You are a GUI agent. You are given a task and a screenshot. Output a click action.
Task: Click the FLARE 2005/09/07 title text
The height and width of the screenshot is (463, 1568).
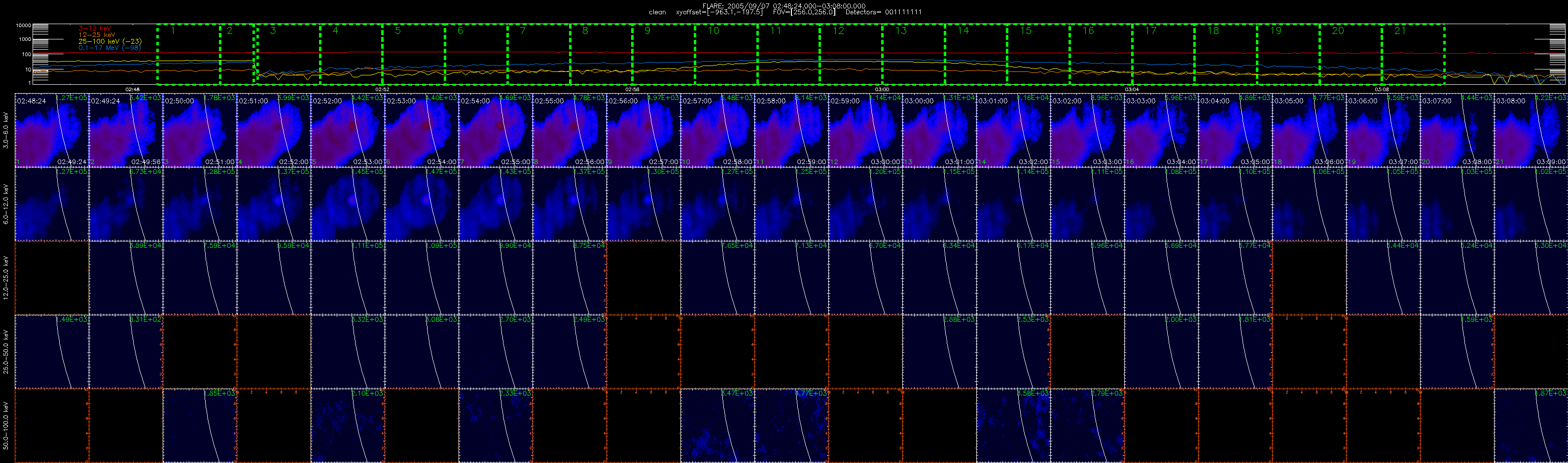[784, 5]
